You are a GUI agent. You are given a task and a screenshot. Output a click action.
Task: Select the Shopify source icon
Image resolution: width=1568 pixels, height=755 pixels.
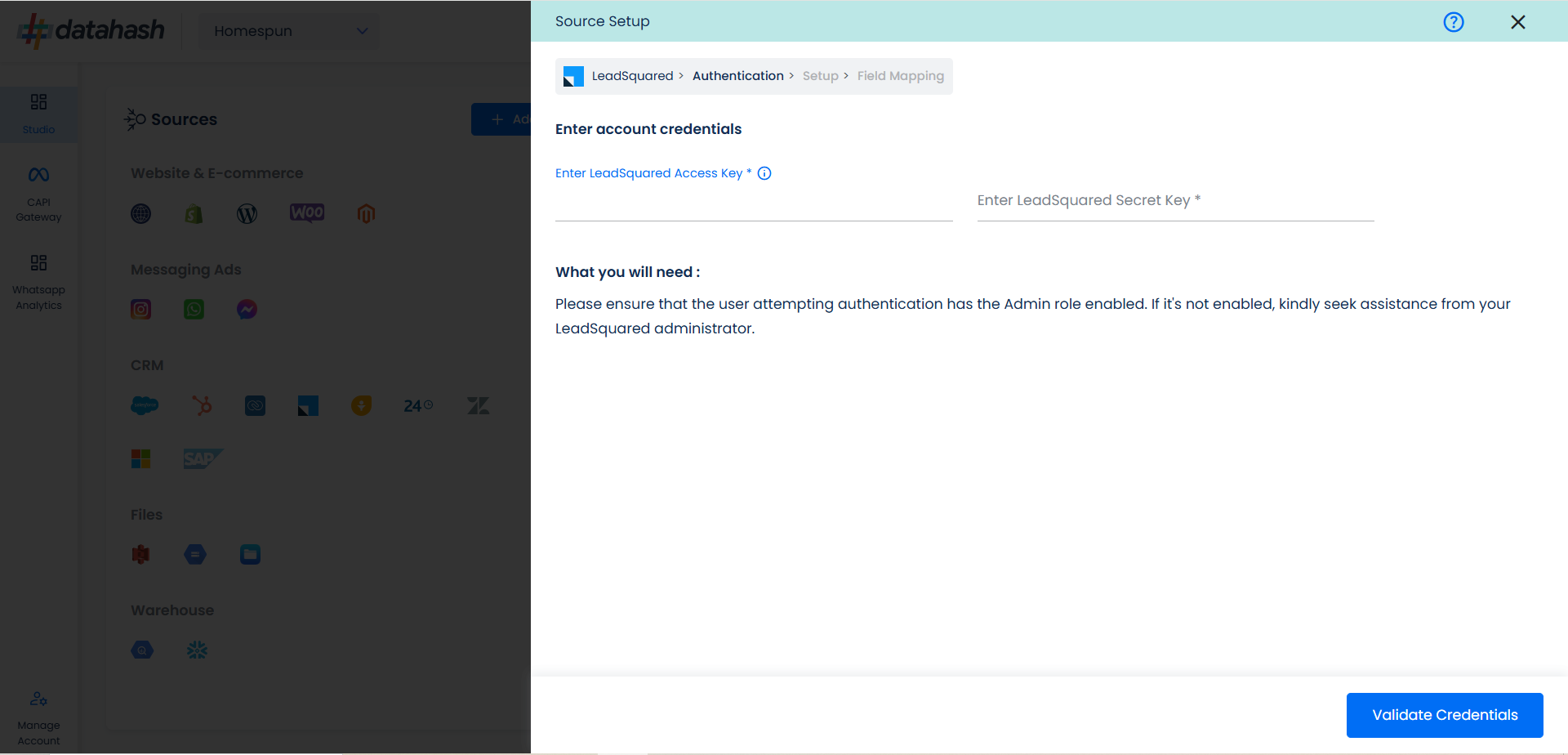[194, 214]
